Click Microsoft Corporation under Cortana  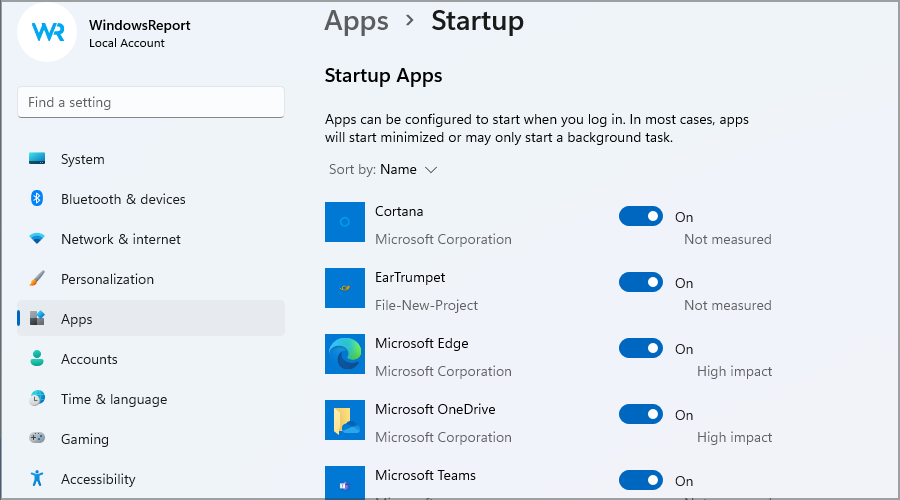443,239
